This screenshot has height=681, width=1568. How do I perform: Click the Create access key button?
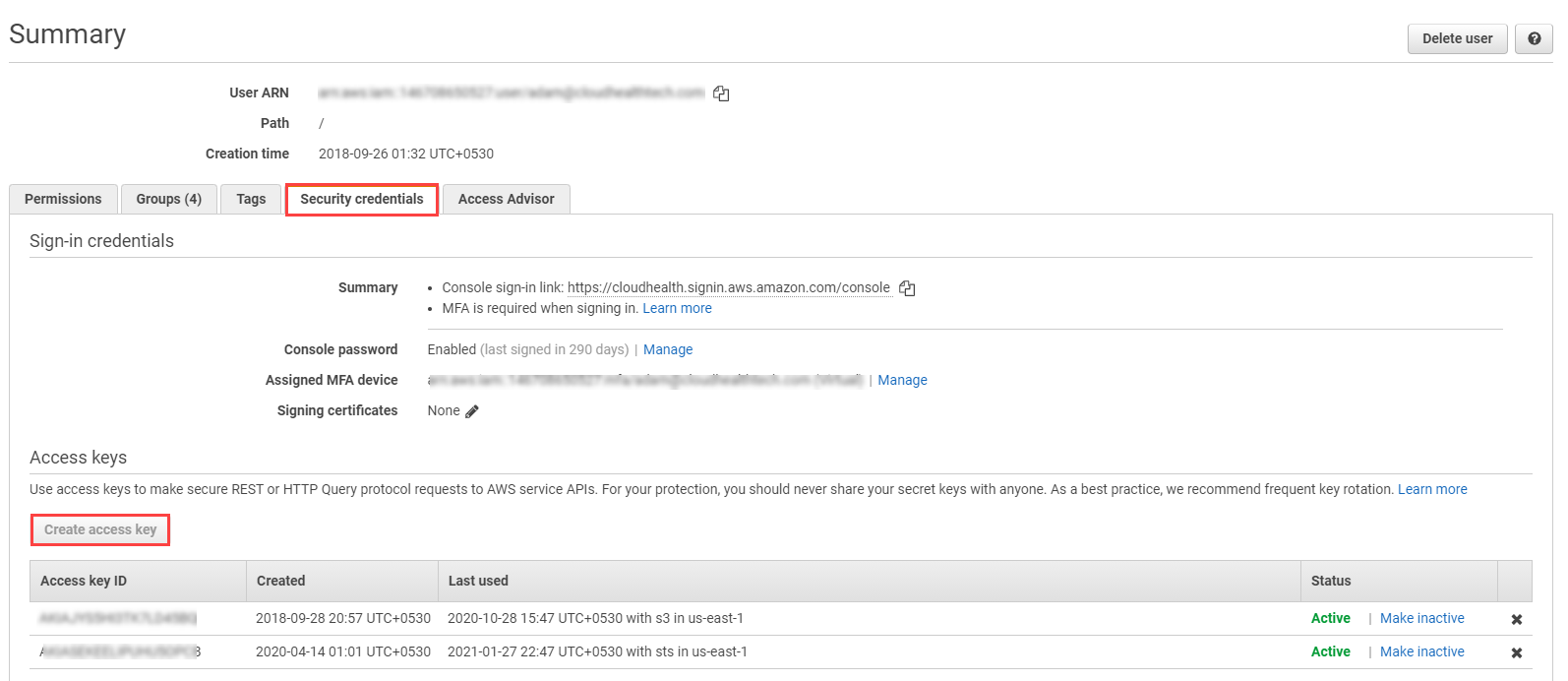pyautogui.click(x=100, y=529)
